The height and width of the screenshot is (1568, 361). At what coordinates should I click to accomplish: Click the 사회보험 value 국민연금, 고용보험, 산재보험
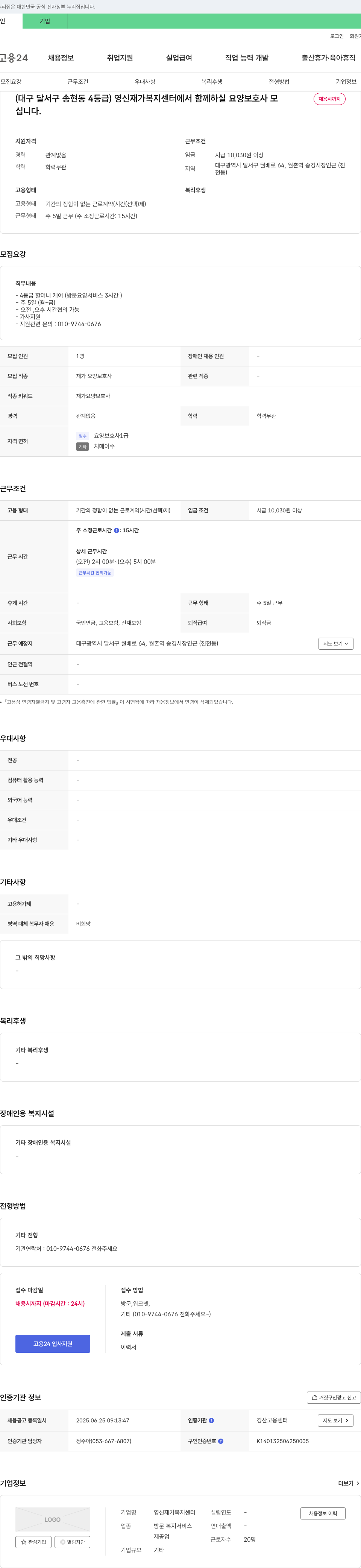pos(108,623)
